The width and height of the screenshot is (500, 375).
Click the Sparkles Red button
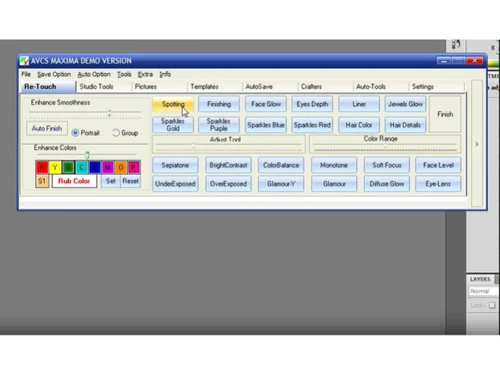click(312, 125)
